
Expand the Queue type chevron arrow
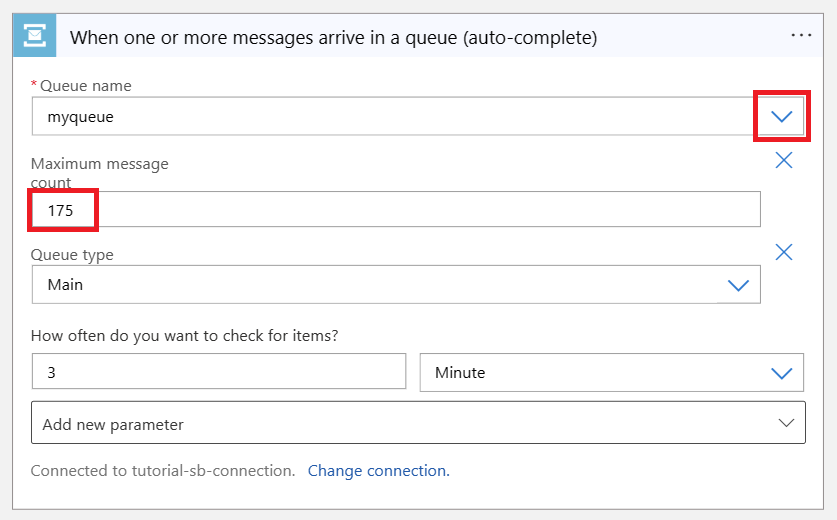pyautogui.click(x=738, y=285)
